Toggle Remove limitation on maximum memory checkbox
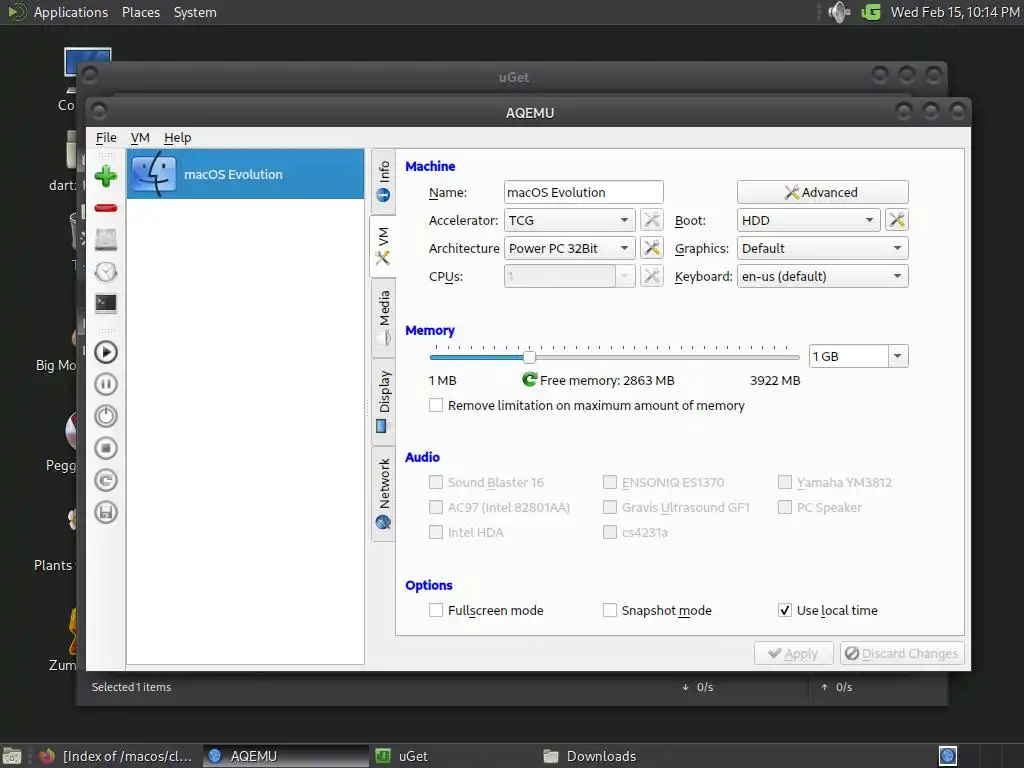Screen dimensions: 1024x768 click(x=436, y=406)
